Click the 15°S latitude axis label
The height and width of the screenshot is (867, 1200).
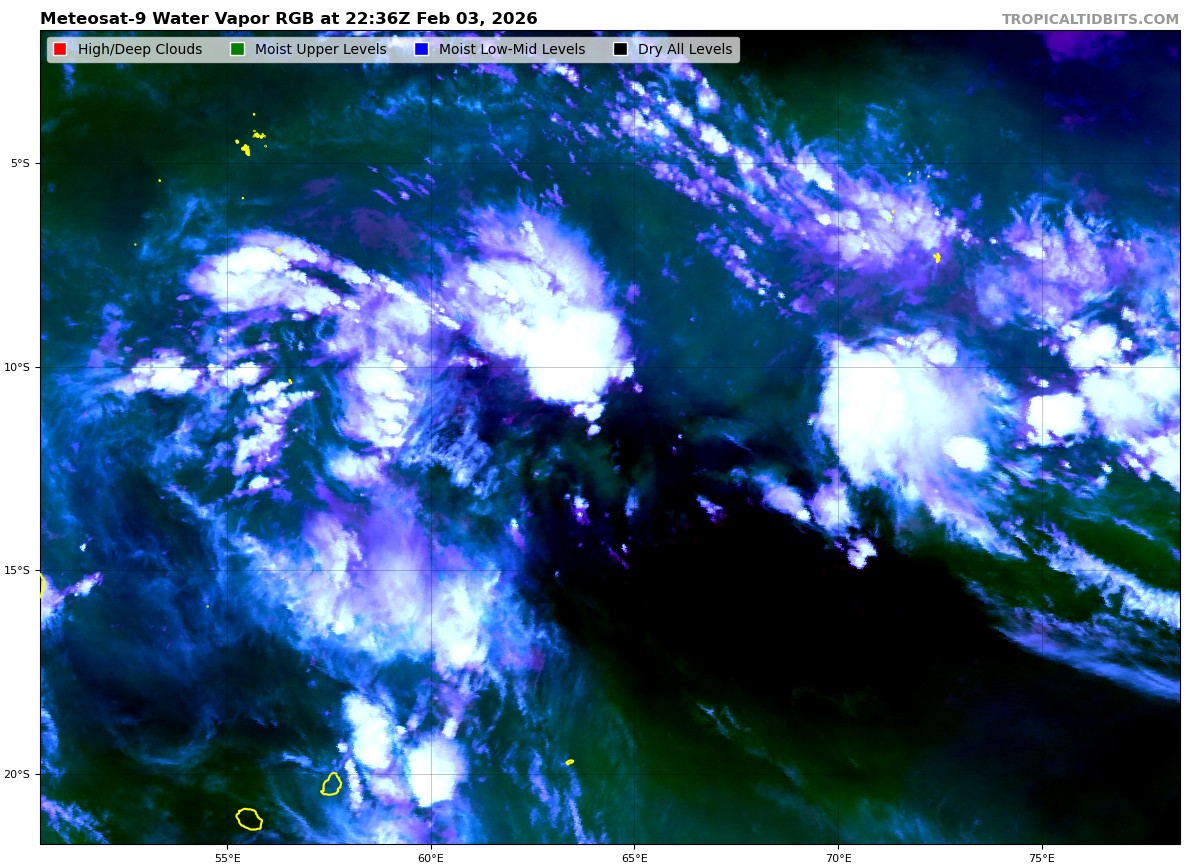click(x=18, y=570)
